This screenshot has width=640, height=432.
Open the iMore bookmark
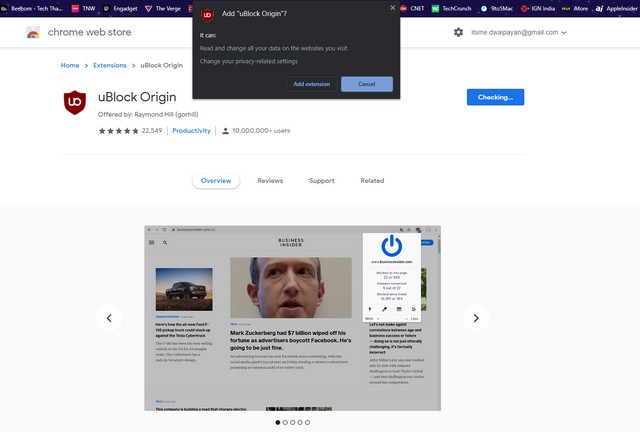point(575,8)
